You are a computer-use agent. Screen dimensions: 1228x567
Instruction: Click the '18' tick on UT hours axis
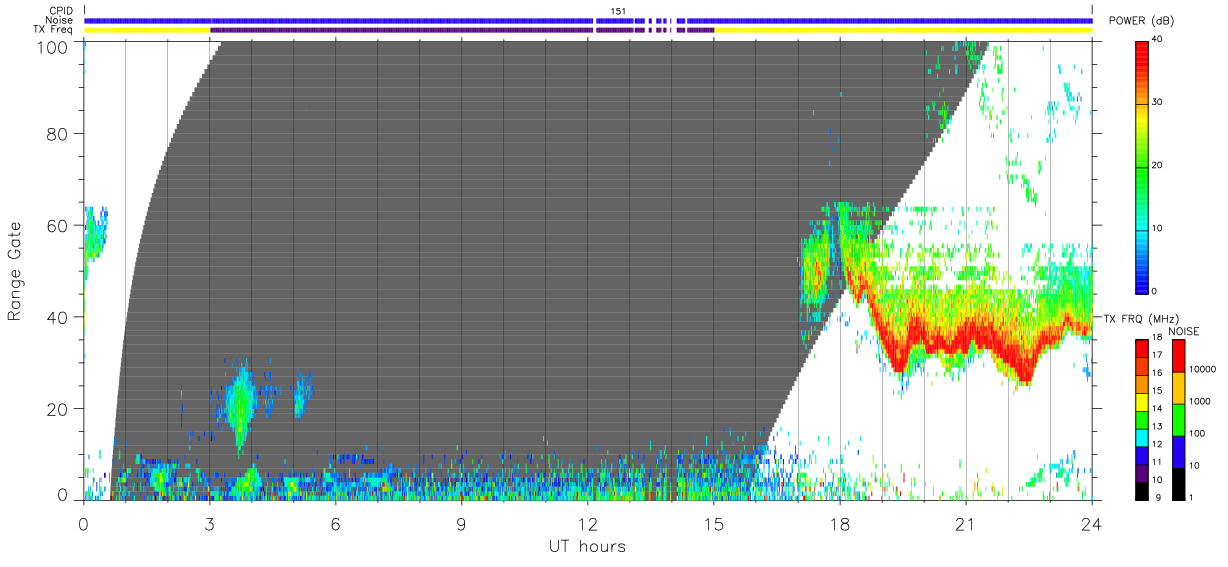pyautogui.click(x=839, y=524)
